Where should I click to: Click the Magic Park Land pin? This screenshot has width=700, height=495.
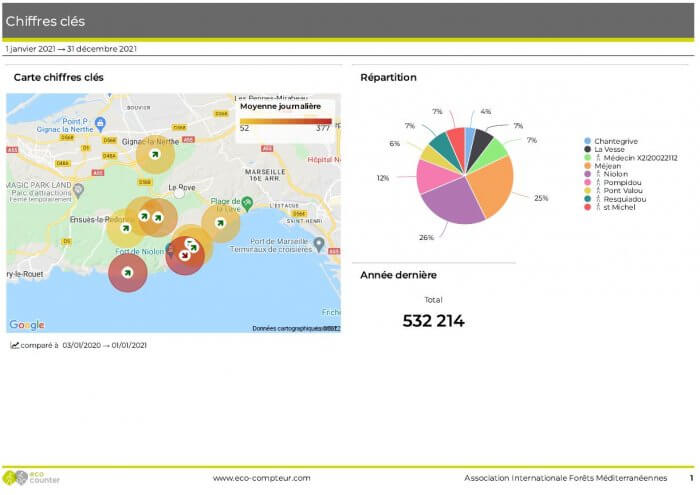pos(79,191)
